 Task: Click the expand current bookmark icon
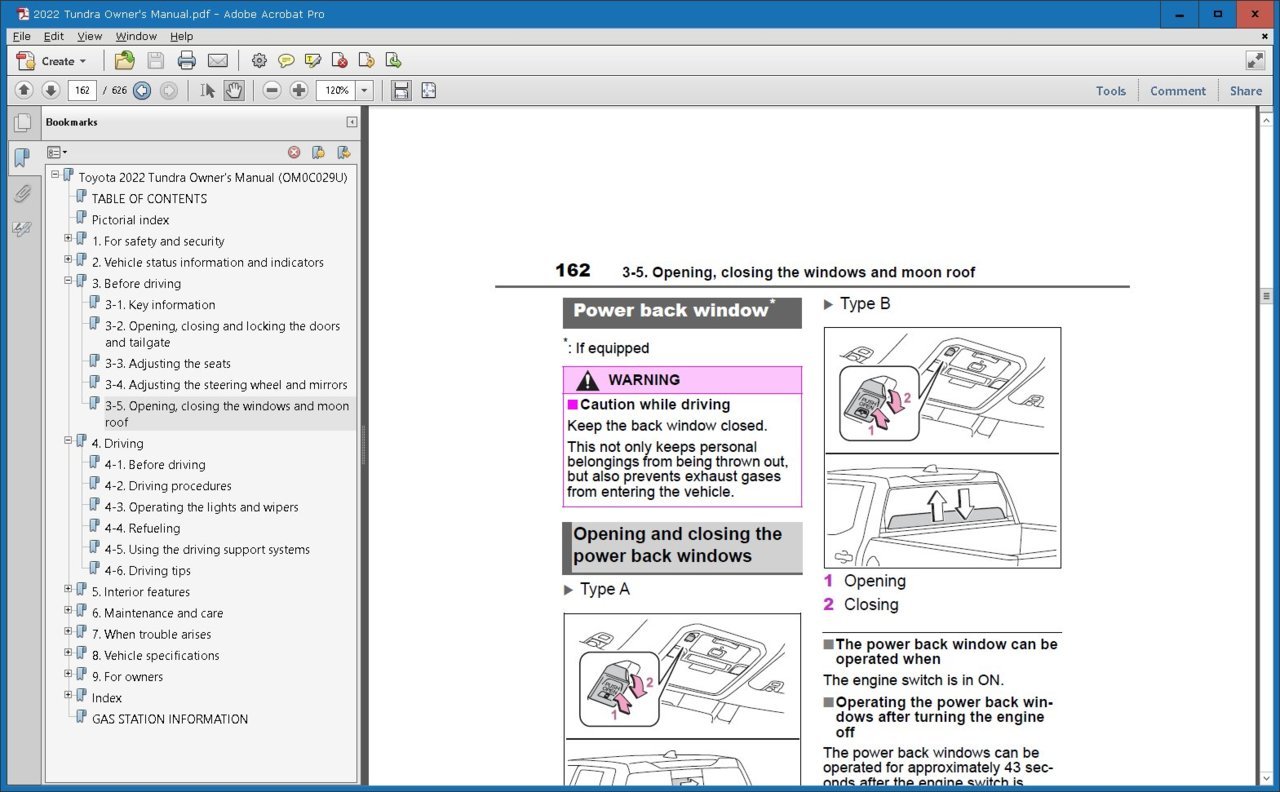(x=343, y=152)
